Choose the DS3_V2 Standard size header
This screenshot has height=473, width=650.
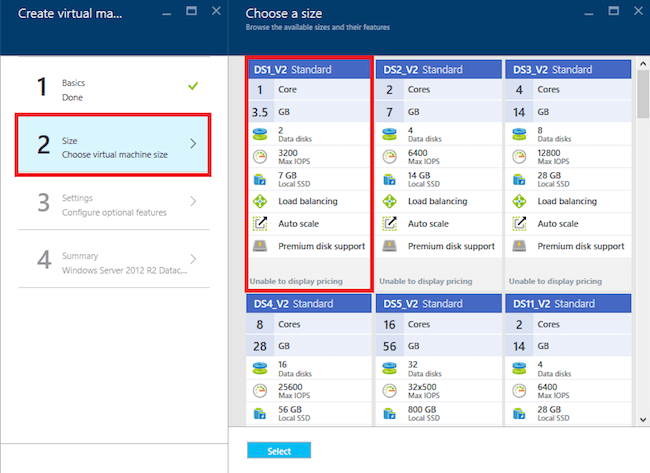568,69
